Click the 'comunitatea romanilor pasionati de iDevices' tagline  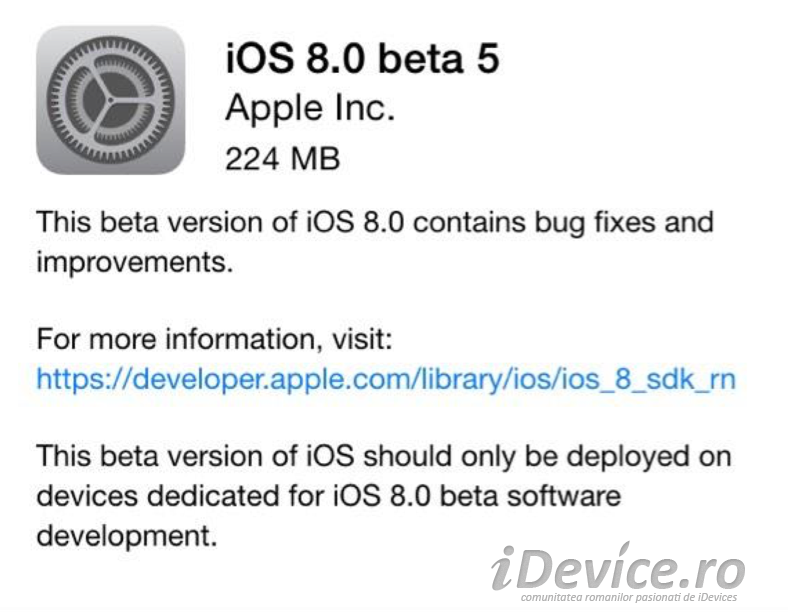(x=629, y=597)
